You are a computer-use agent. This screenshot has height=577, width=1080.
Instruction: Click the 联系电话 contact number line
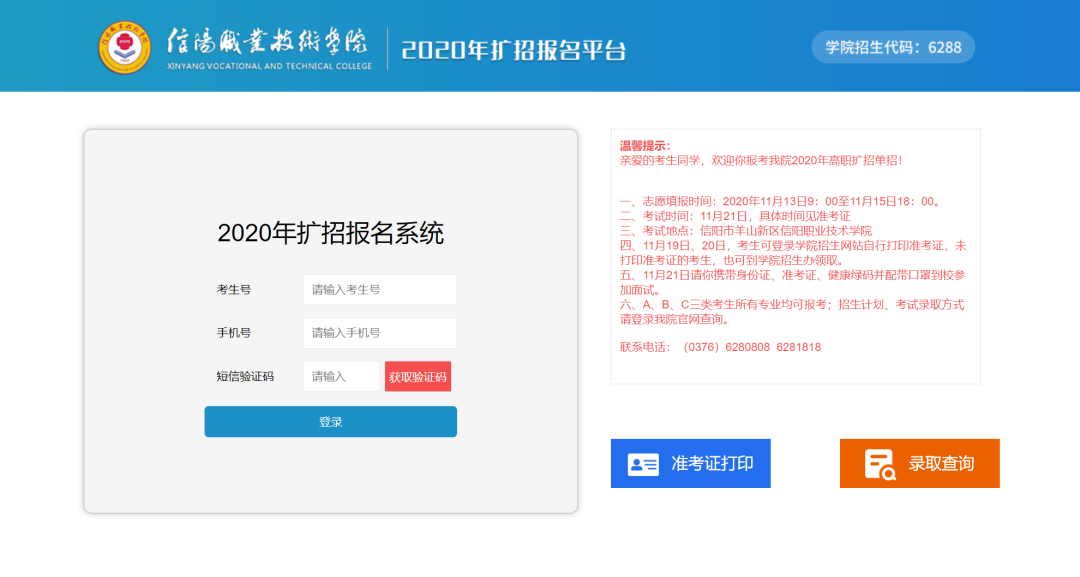pos(720,347)
